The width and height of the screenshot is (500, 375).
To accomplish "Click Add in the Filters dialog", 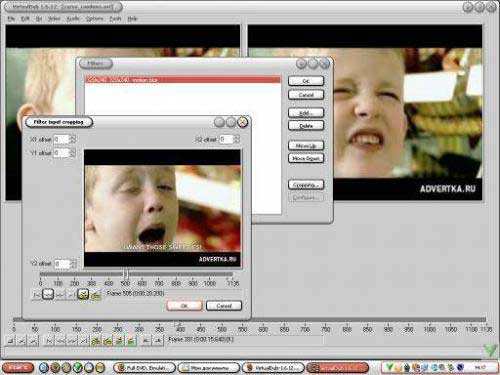I will pyautogui.click(x=306, y=113).
